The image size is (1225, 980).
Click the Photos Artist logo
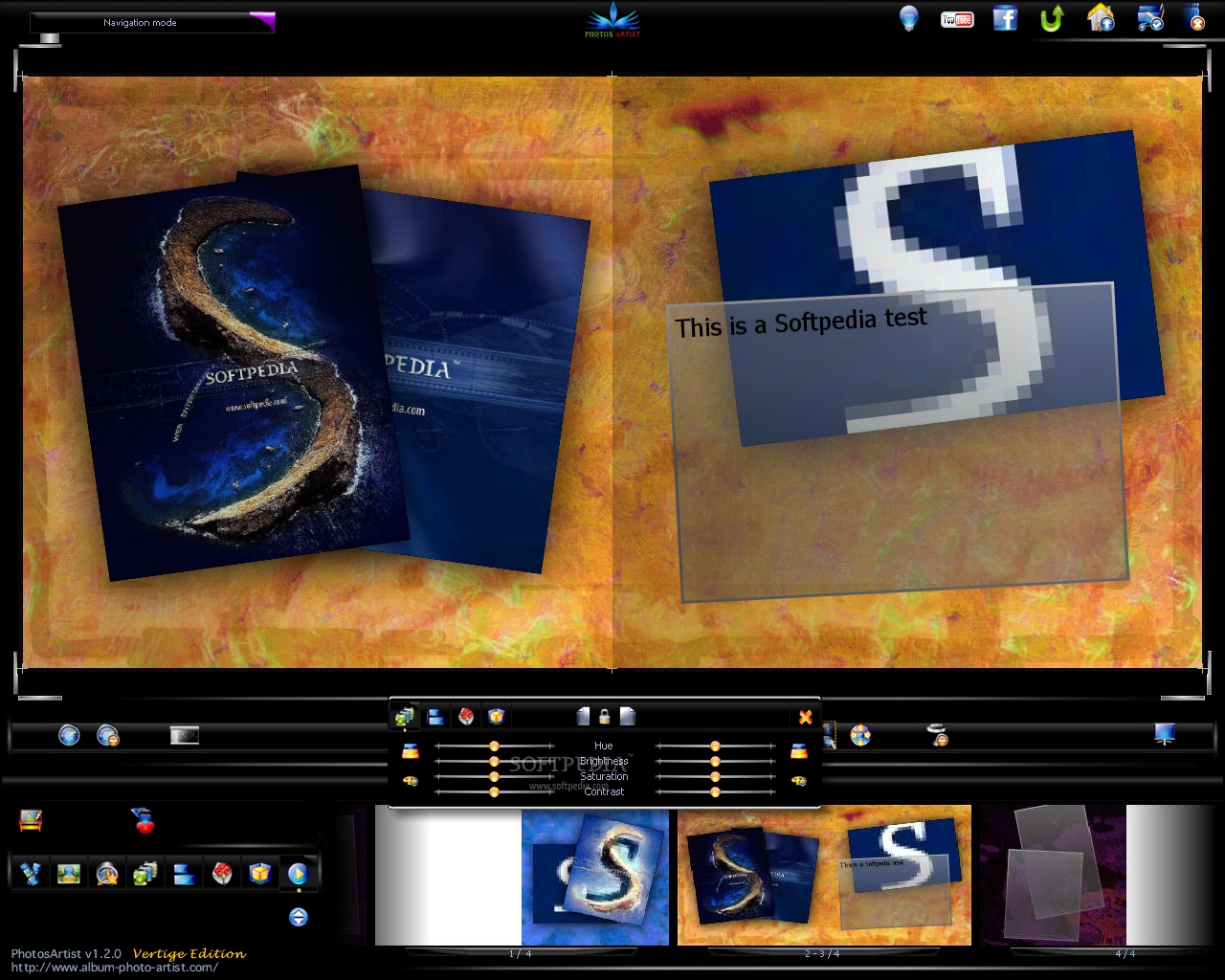[x=612, y=20]
